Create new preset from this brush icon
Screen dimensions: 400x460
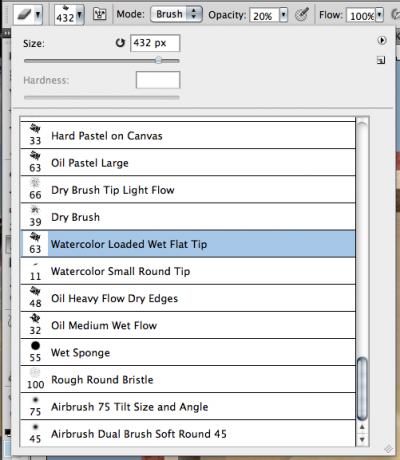click(381, 60)
